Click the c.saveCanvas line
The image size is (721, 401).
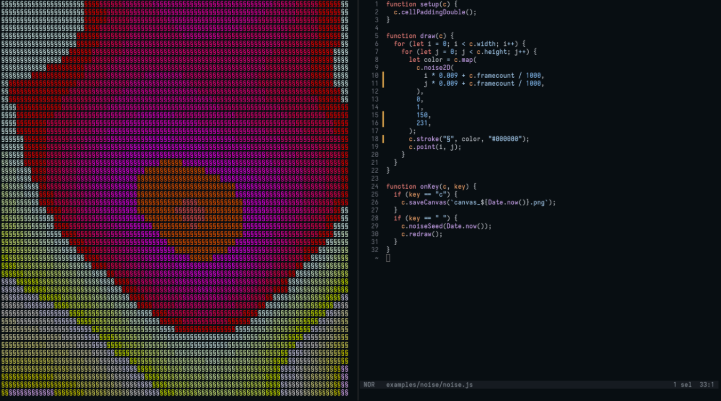click(x=472, y=202)
